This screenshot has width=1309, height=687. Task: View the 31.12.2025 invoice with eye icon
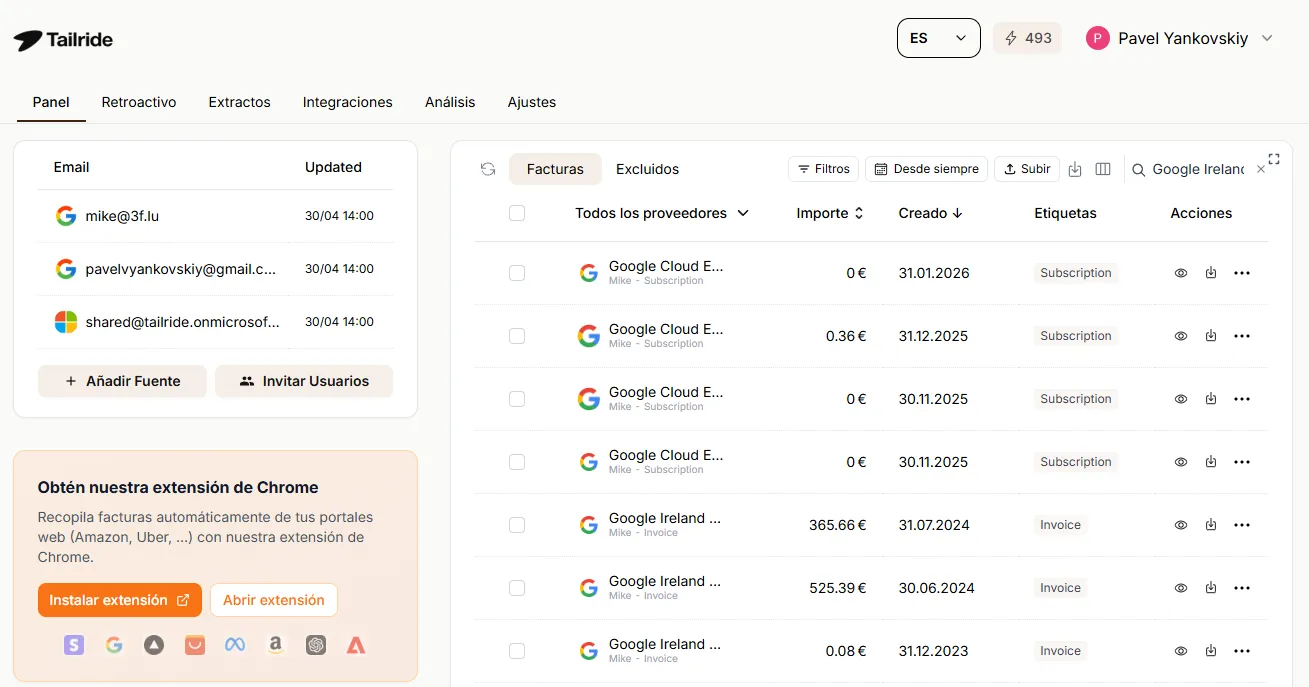(x=1181, y=336)
